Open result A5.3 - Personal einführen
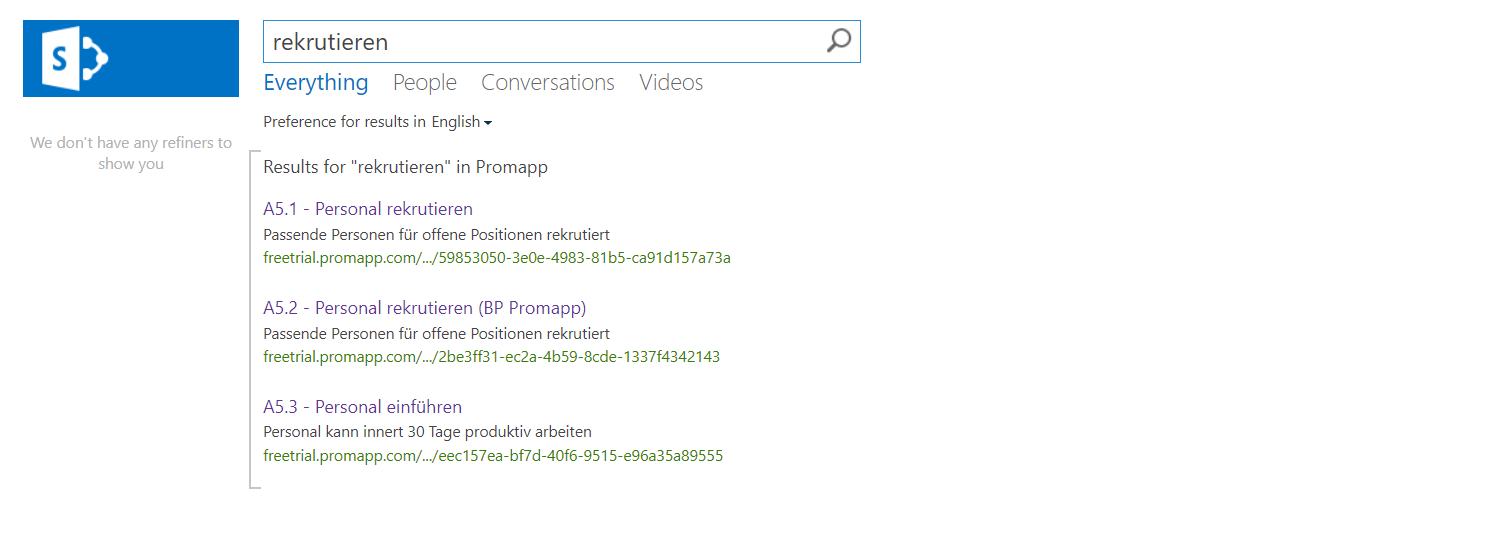 point(363,407)
